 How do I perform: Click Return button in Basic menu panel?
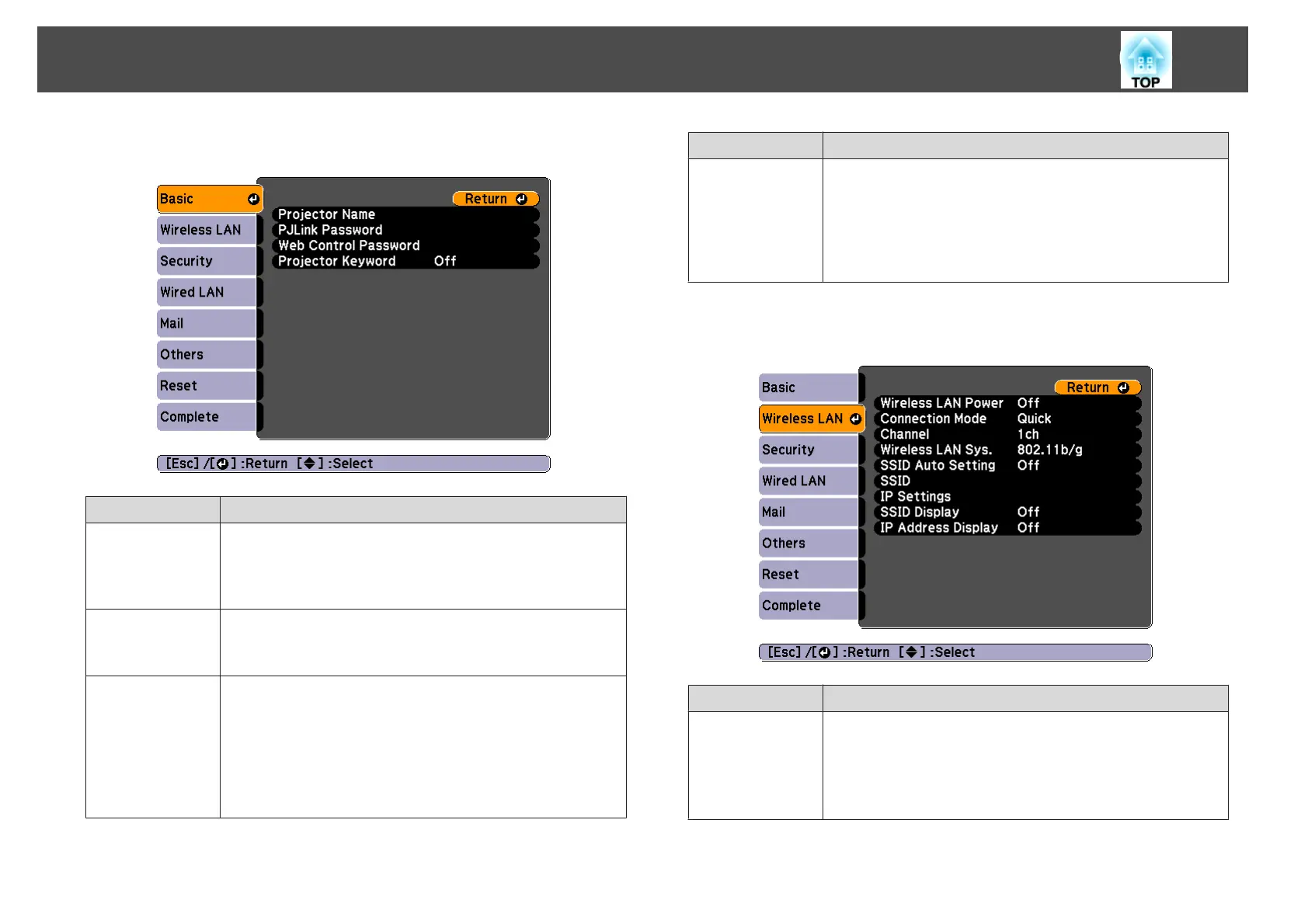pyautogui.click(x=496, y=199)
